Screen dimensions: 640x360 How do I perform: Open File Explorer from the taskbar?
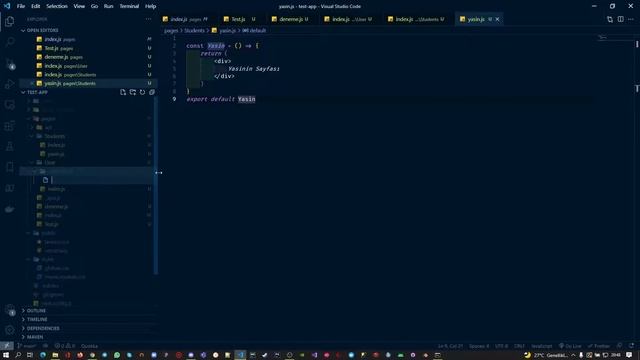pos(55,355)
